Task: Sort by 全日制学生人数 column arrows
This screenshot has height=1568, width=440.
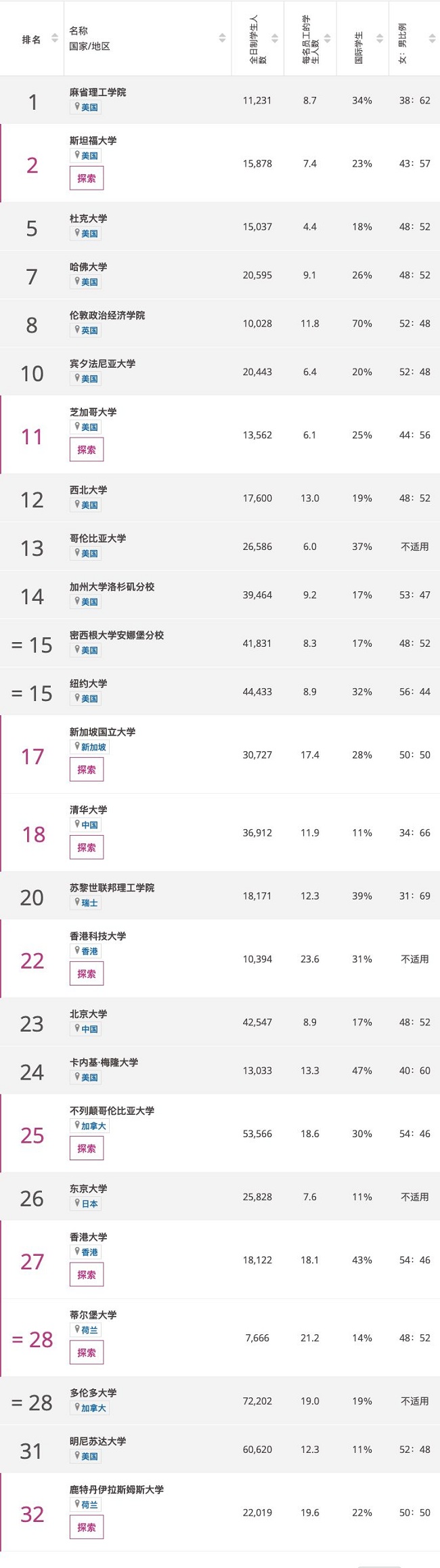Action: pyautogui.click(x=275, y=39)
